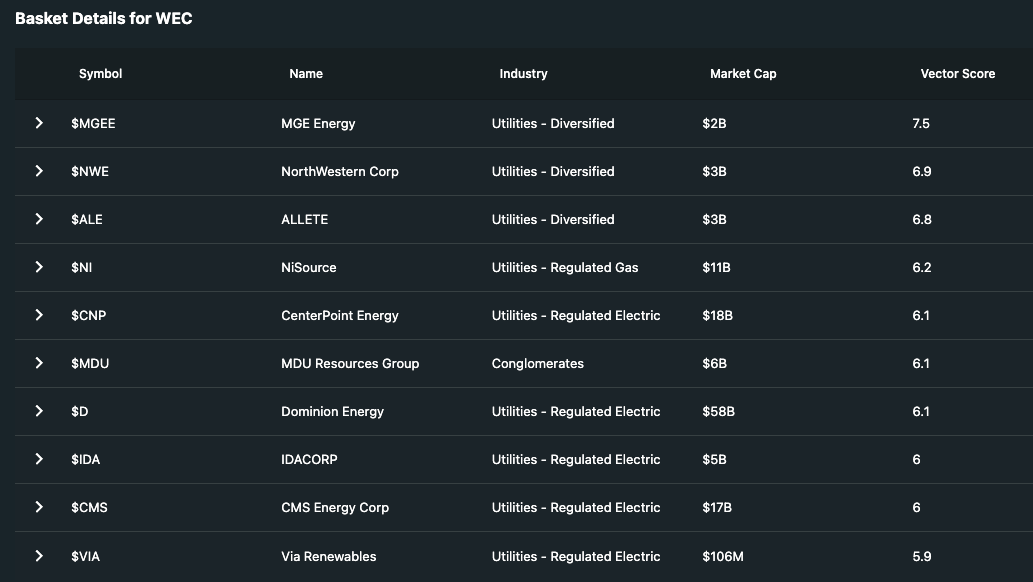The image size is (1033, 582).
Task: Click the $MDU symbol
Action: point(90,363)
